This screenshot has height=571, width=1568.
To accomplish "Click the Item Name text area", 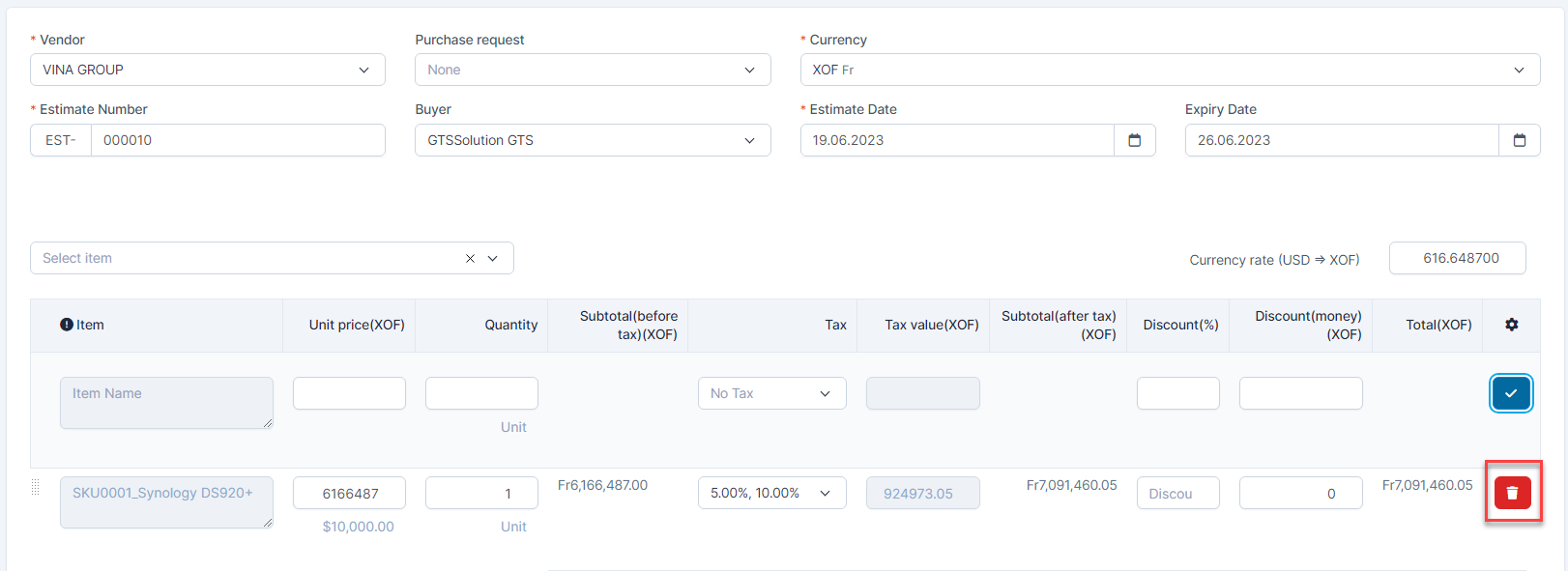I will 165,402.
